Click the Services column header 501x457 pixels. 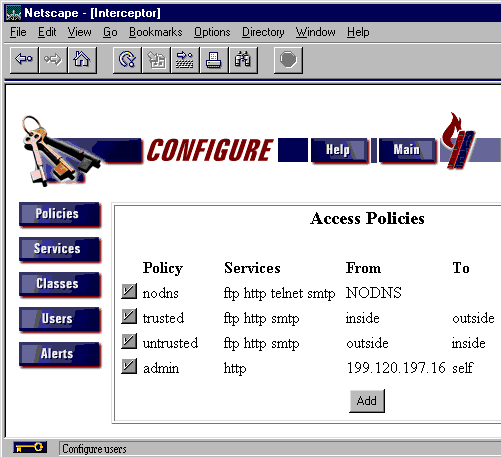coord(252,268)
